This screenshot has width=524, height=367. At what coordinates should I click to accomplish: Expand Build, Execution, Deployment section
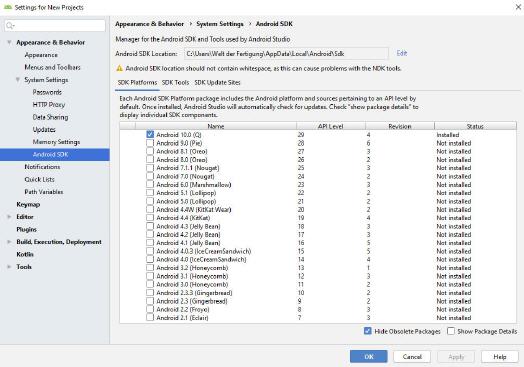(x=9, y=242)
